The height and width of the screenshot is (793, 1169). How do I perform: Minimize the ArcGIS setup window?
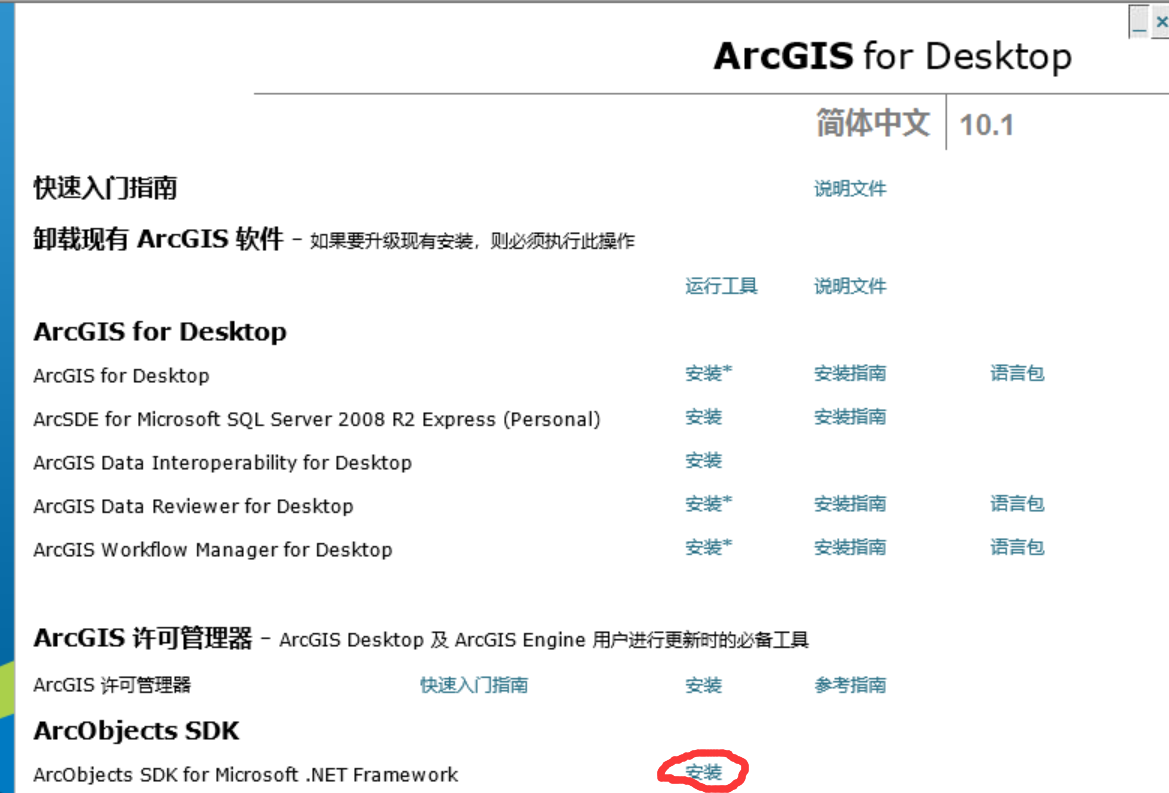[1139, 22]
